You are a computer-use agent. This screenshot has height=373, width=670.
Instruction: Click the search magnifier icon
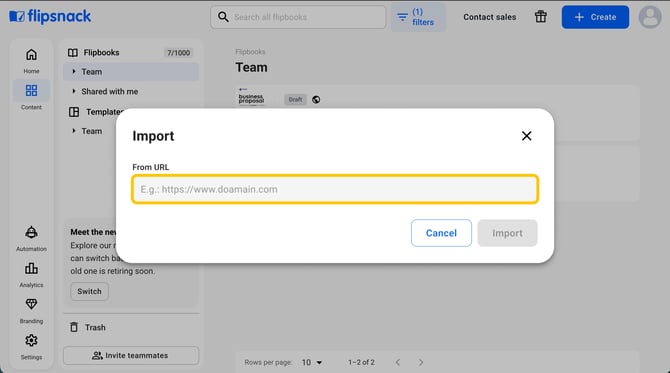(223, 17)
